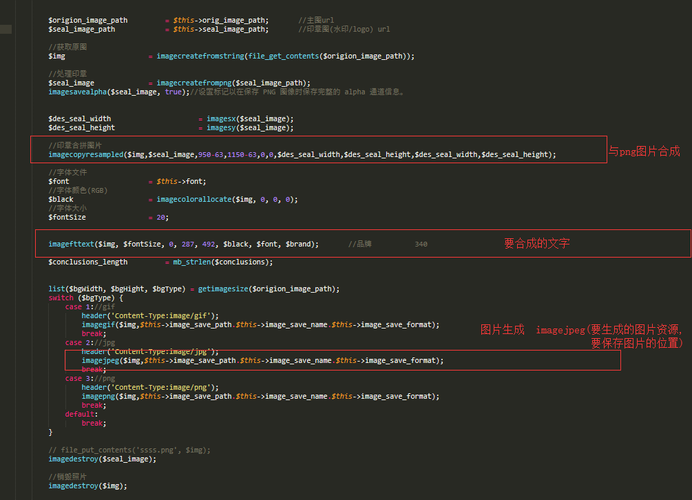Click the 492 coordinate in imagefttext

point(208,244)
